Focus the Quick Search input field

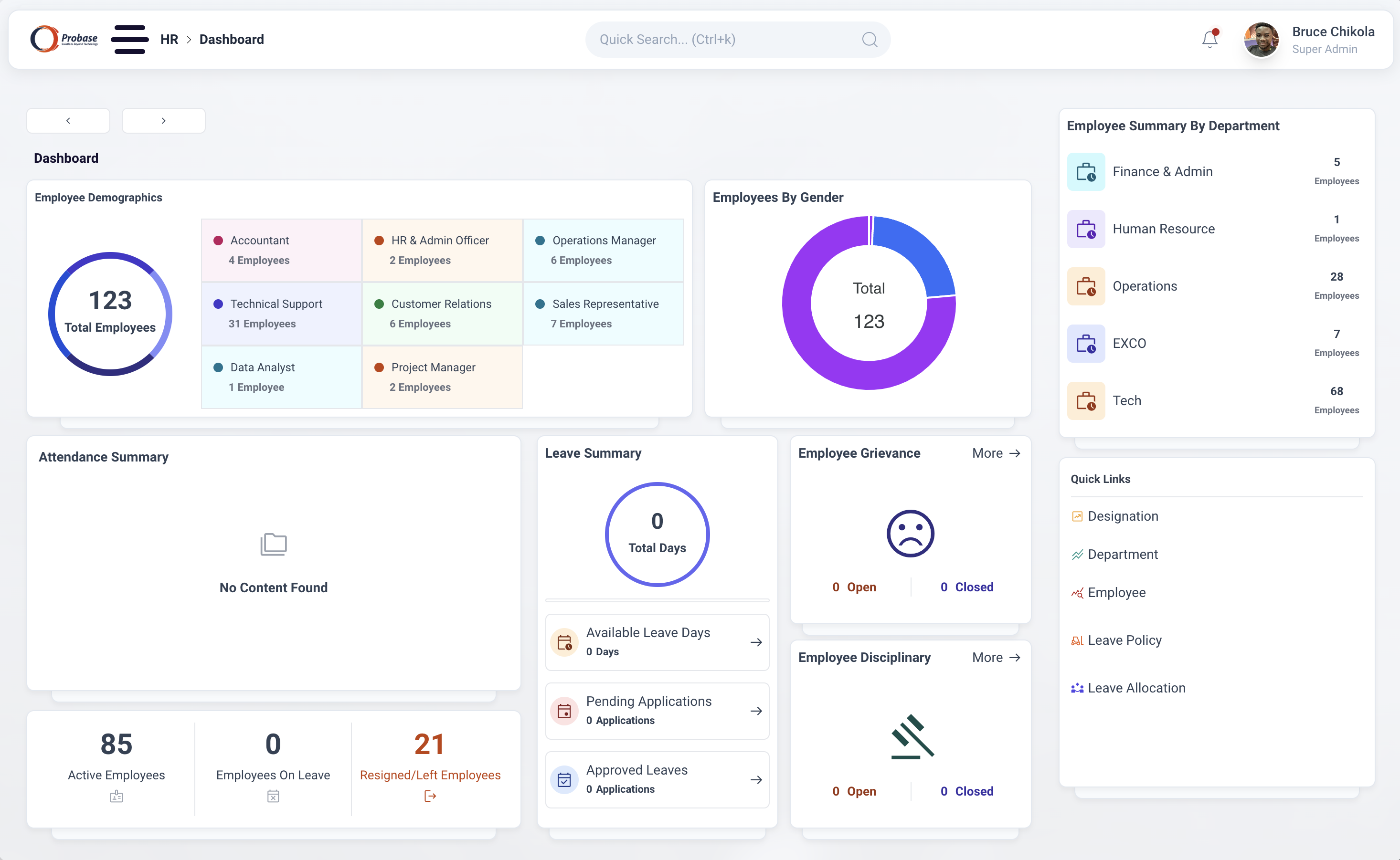tap(723, 39)
